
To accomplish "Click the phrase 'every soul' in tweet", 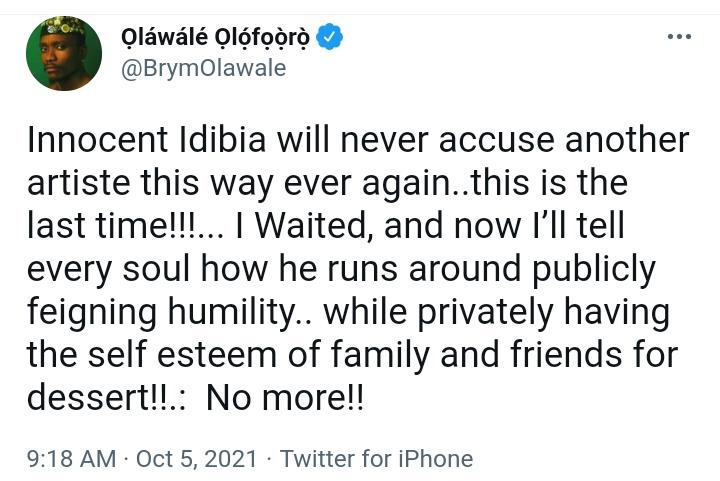I will click(x=108, y=270).
